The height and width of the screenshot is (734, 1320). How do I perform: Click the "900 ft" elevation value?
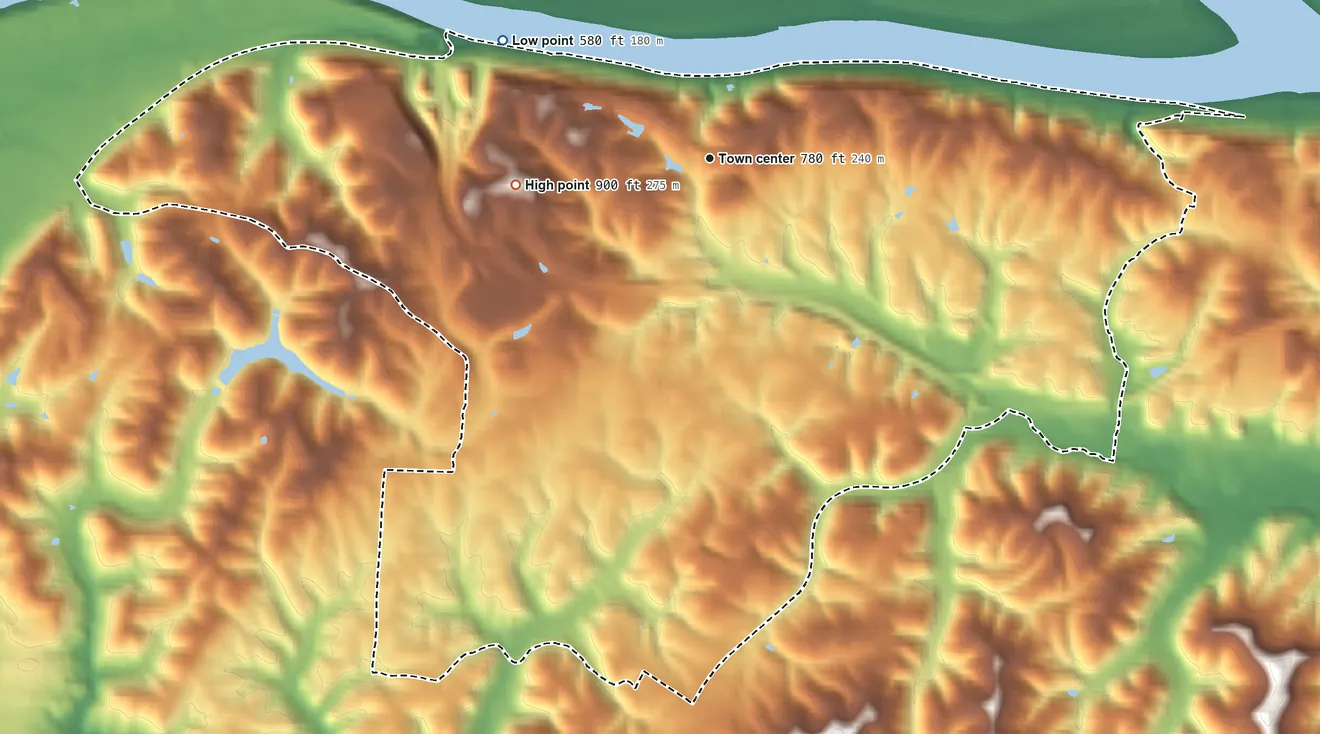coord(617,186)
